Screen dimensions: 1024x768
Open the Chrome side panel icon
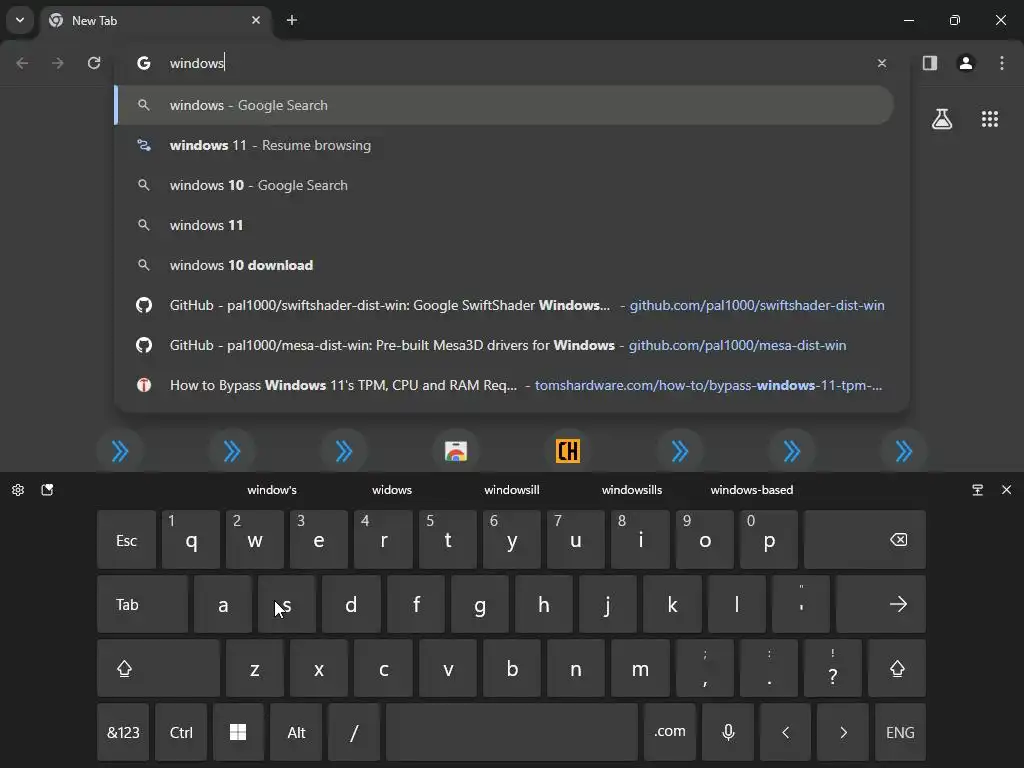click(930, 63)
